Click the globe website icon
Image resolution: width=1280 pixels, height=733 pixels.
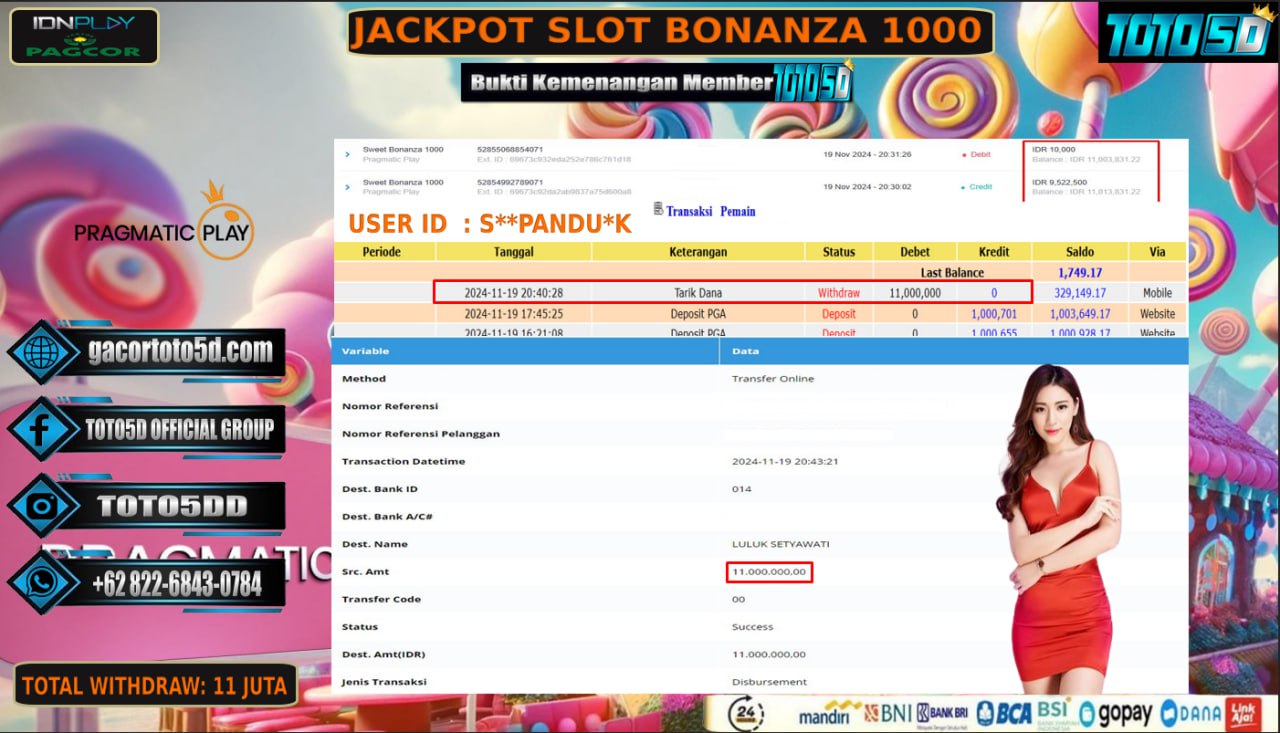click(x=43, y=352)
